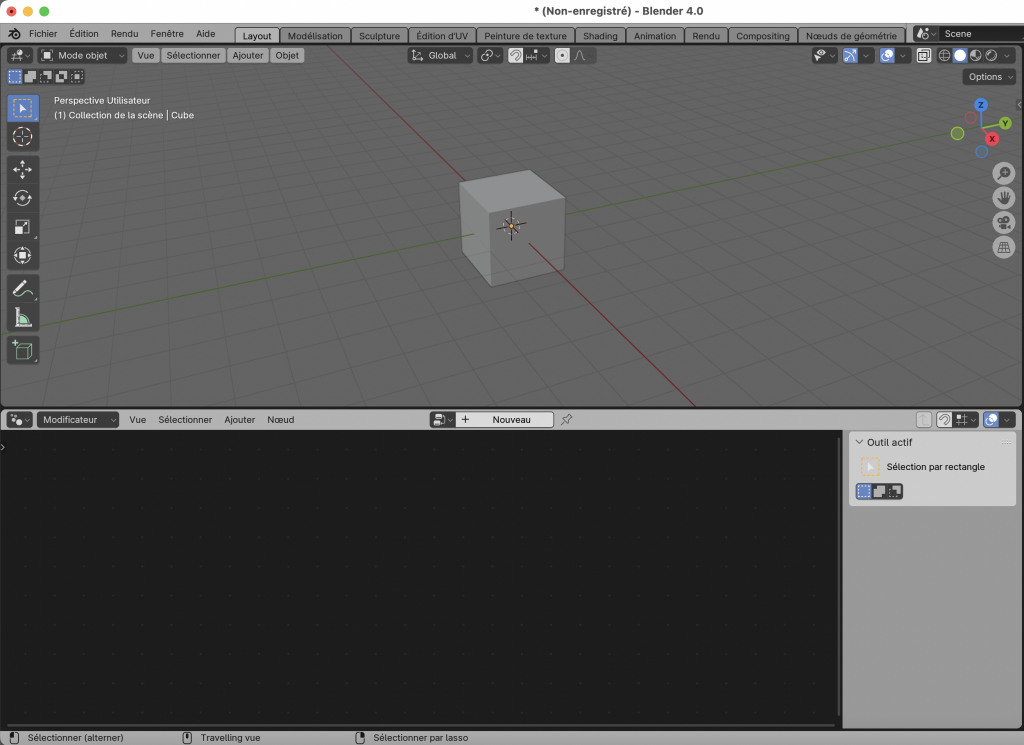
Task: Select the Annotate pencil tool
Action: tap(23, 289)
